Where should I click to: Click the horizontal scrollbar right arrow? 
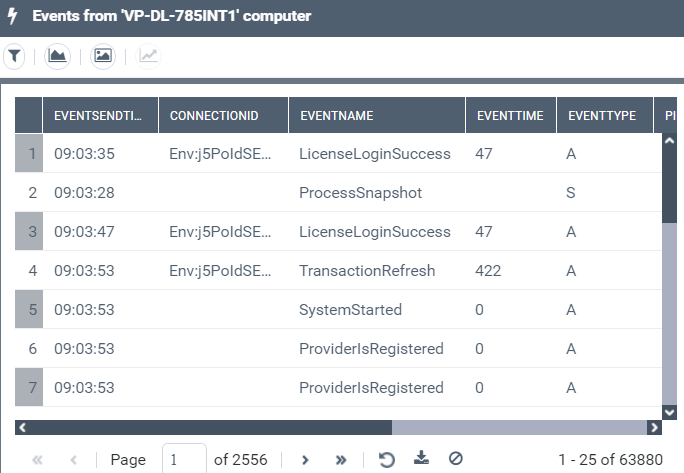pos(655,427)
